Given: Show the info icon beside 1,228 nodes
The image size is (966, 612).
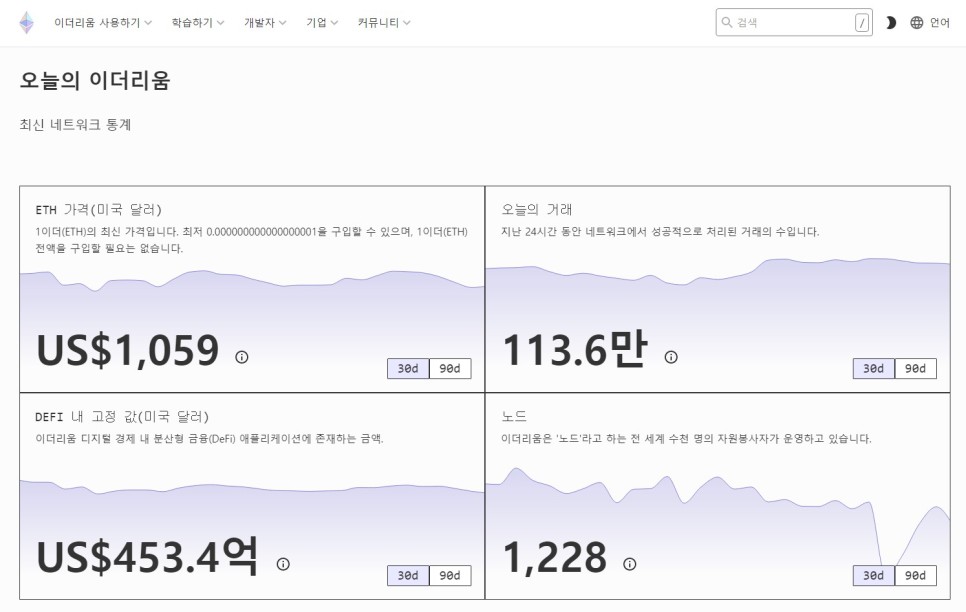Looking at the screenshot, I should click(629, 564).
